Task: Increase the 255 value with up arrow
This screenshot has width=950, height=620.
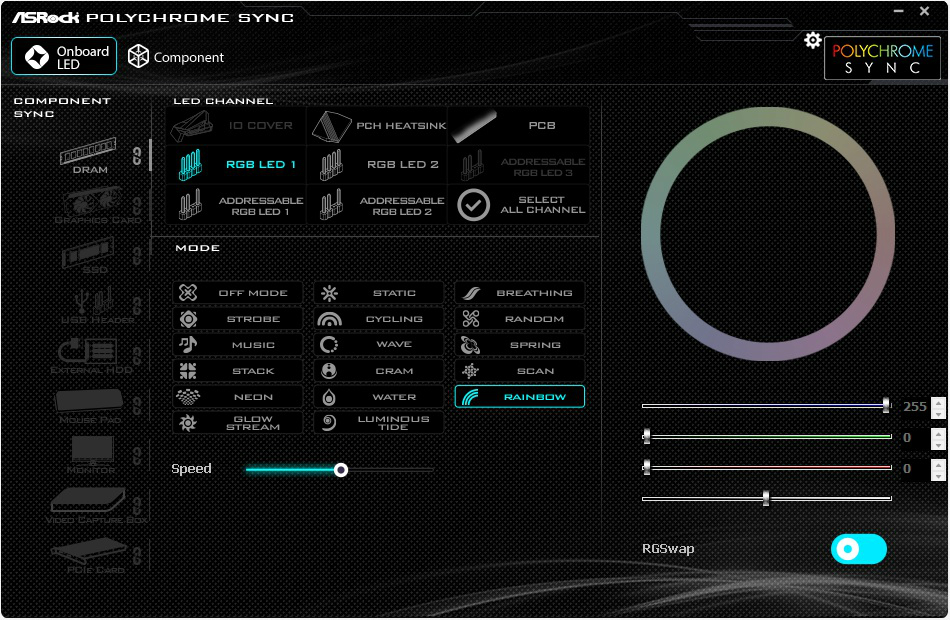Action: coord(938,401)
